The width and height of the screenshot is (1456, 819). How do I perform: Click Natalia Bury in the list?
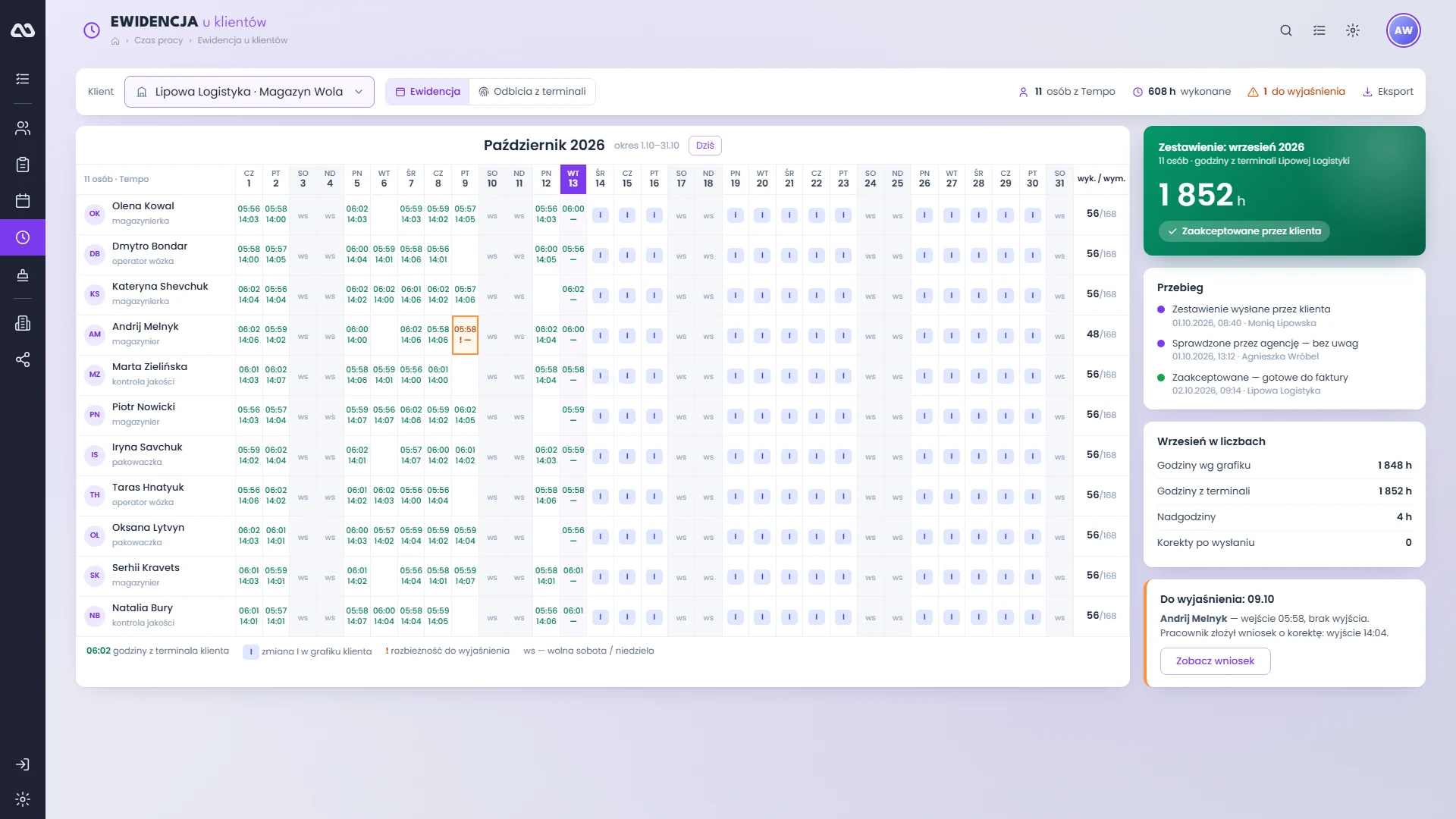click(x=143, y=608)
